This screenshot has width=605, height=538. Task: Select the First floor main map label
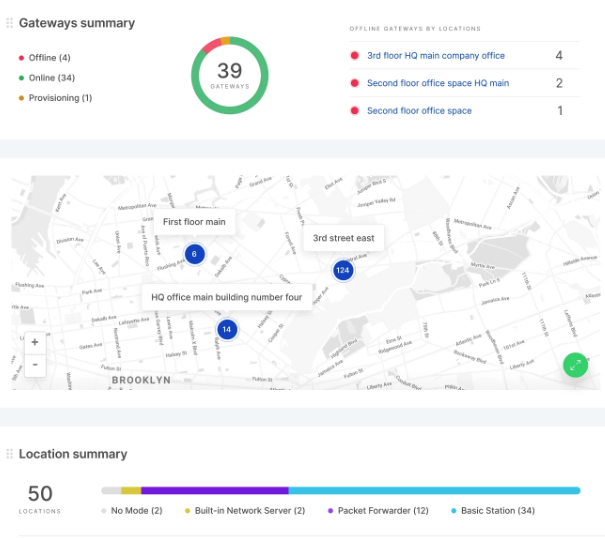194,222
